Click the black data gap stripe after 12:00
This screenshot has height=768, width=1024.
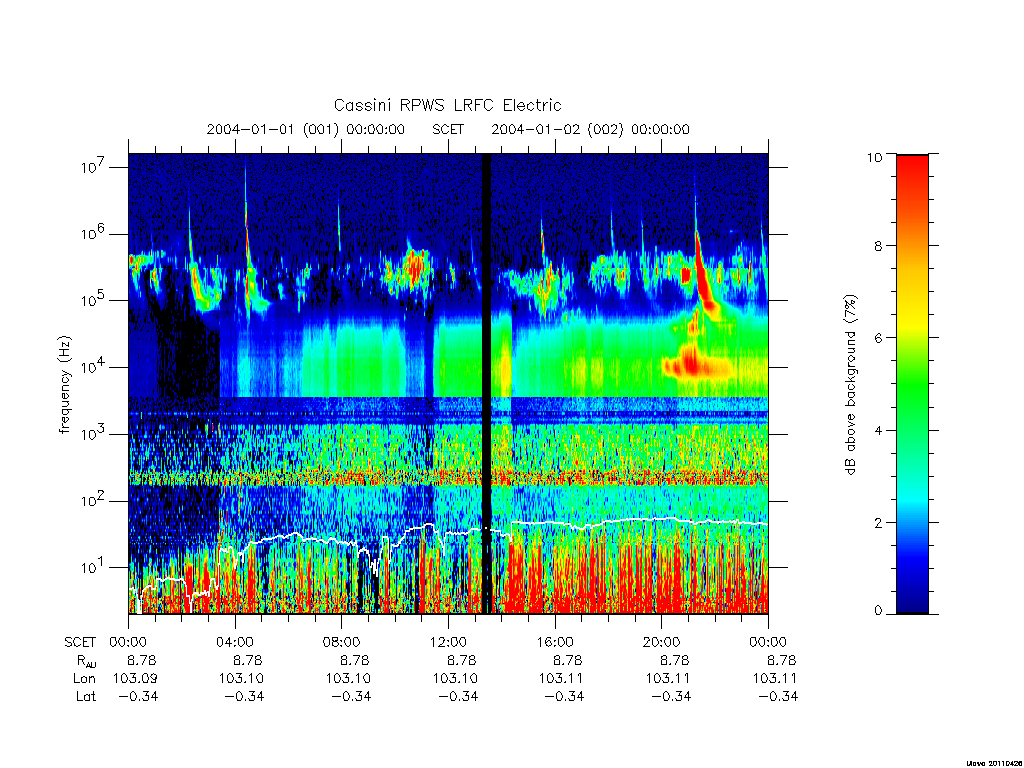click(x=486, y=383)
